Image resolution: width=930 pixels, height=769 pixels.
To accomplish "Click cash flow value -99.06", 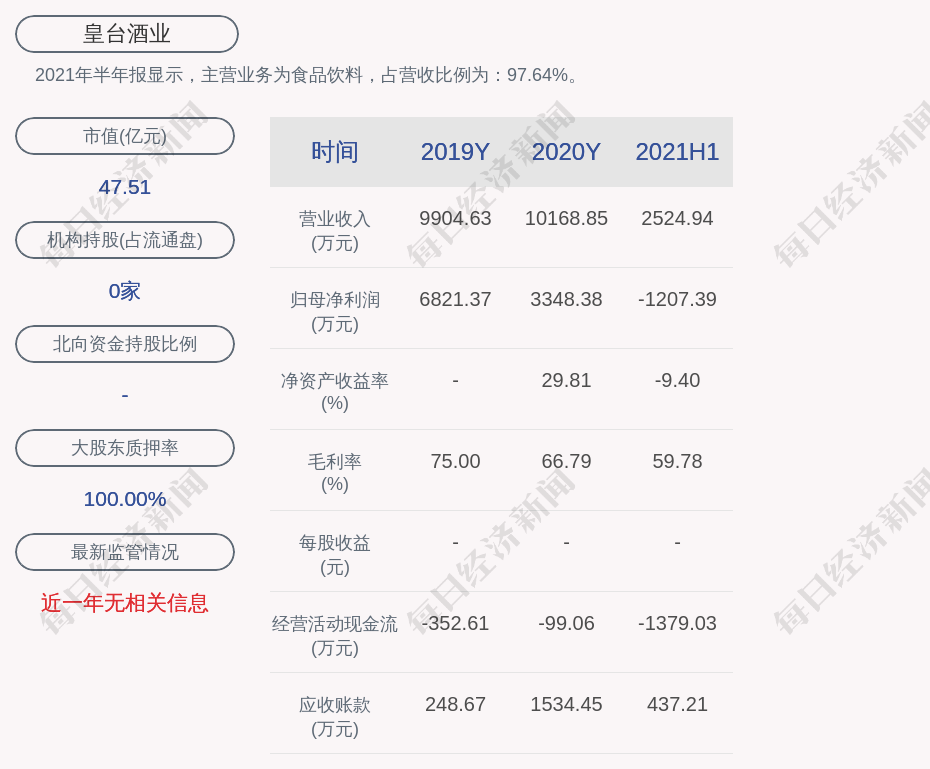I will tap(566, 623).
